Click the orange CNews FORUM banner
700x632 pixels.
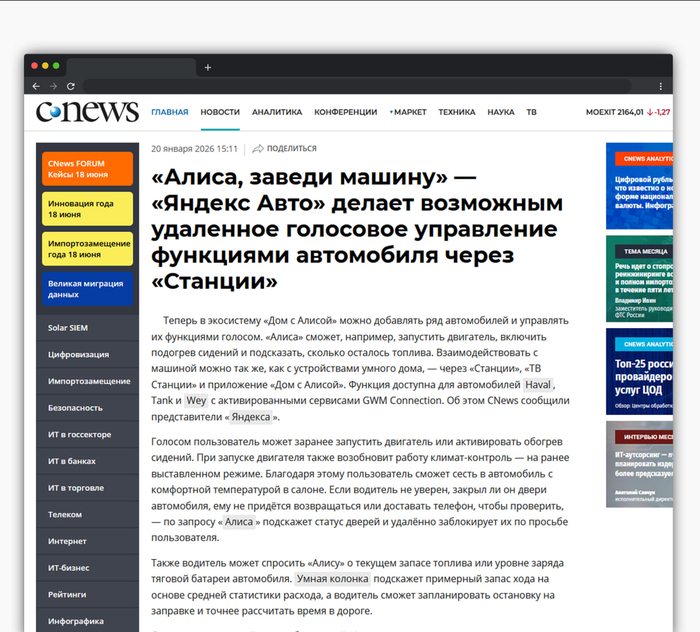click(87, 168)
